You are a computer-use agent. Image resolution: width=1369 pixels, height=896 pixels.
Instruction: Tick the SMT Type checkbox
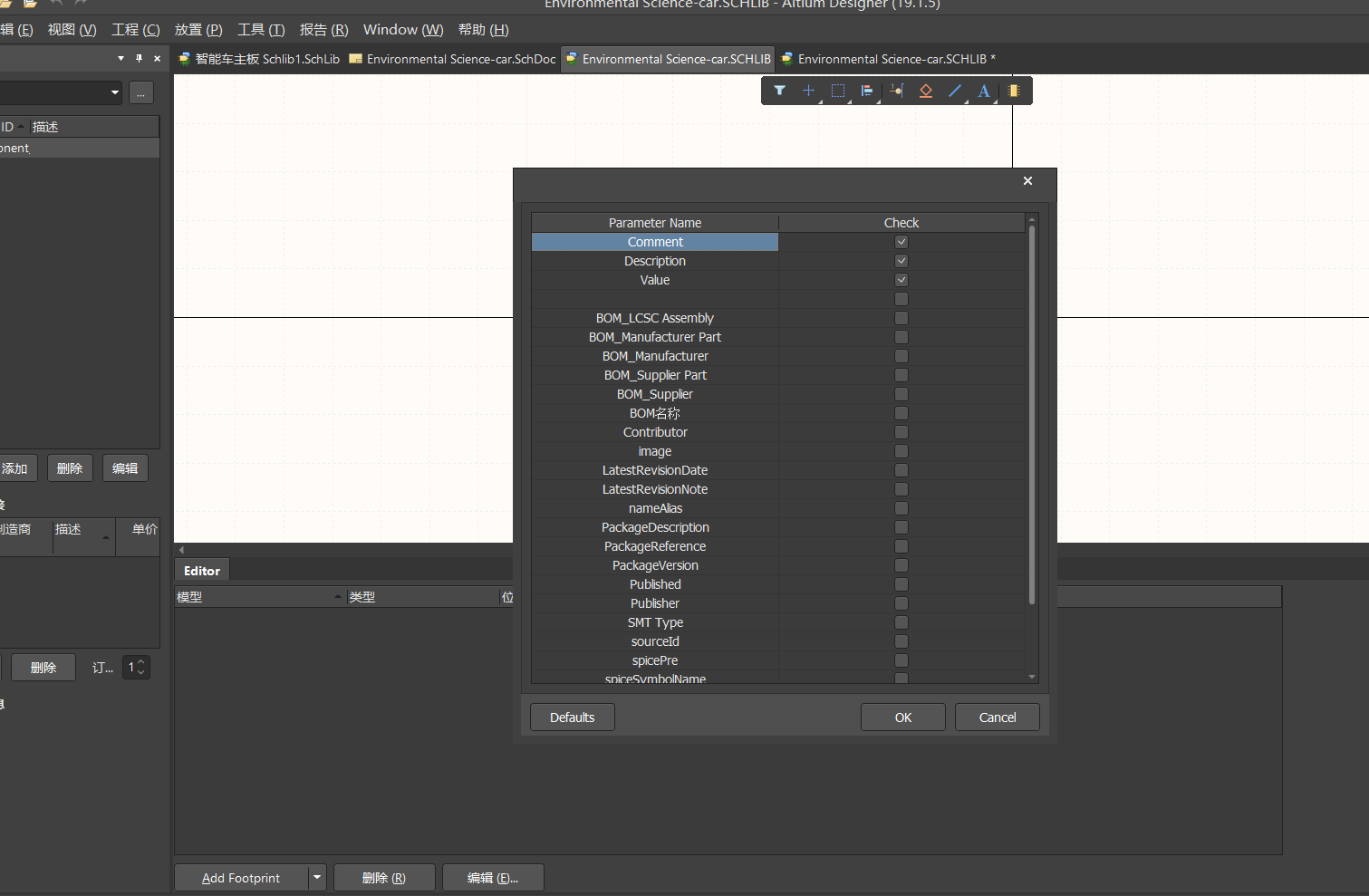pyautogui.click(x=901, y=622)
